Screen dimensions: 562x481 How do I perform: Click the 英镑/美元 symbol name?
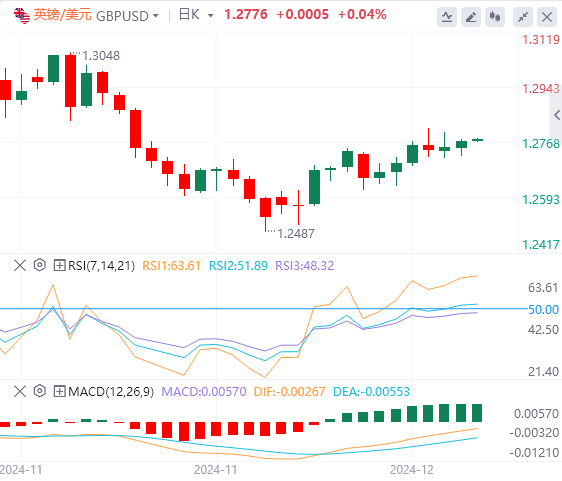pos(62,15)
